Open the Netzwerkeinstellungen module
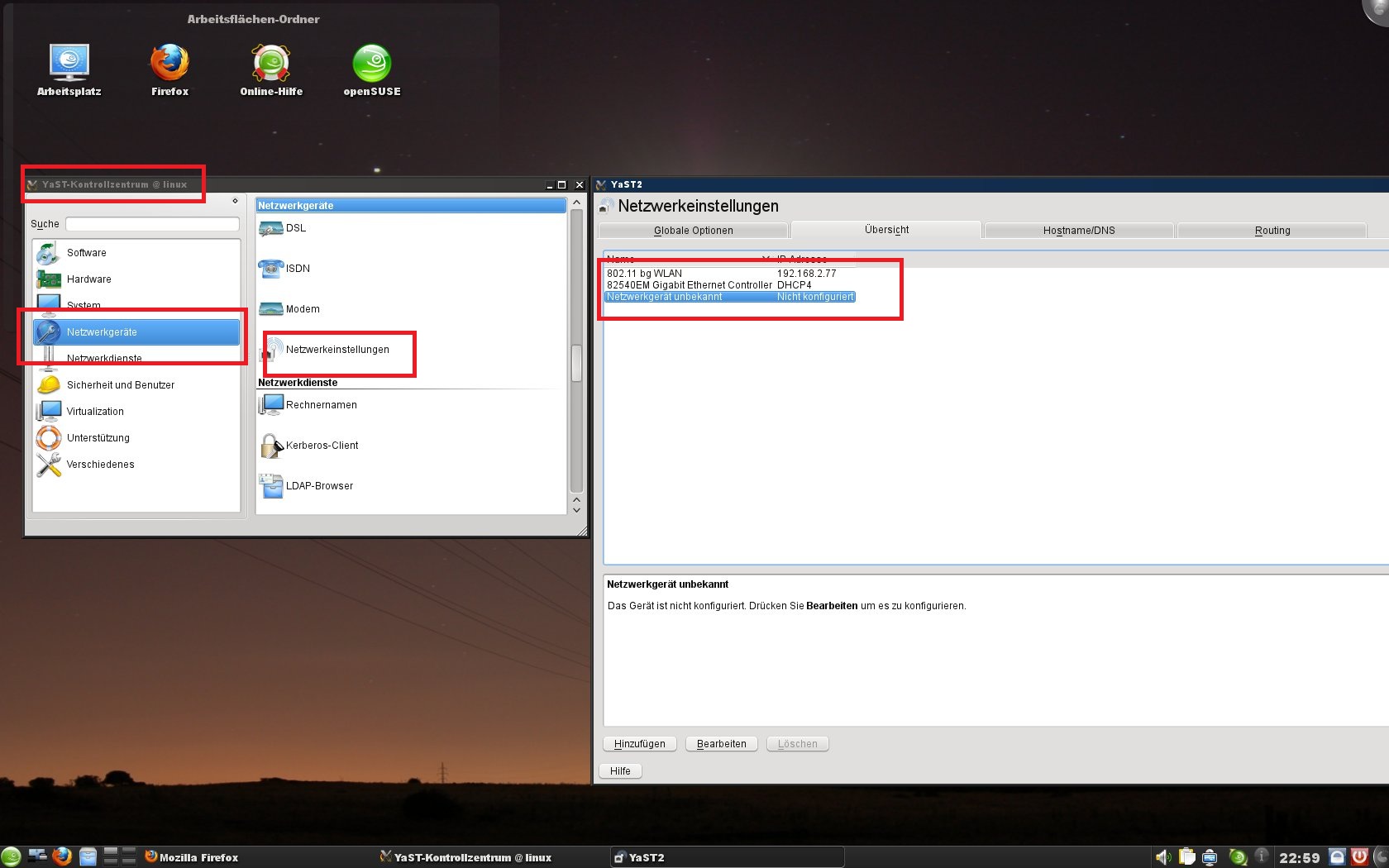This screenshot has height=868, width=1389. pyautogui.click(x=324, y=350)
